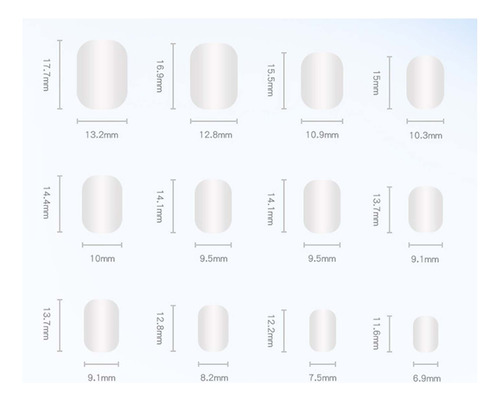Click the 15.5mm height label
This screenshot has height=401, width=500.
270,80
